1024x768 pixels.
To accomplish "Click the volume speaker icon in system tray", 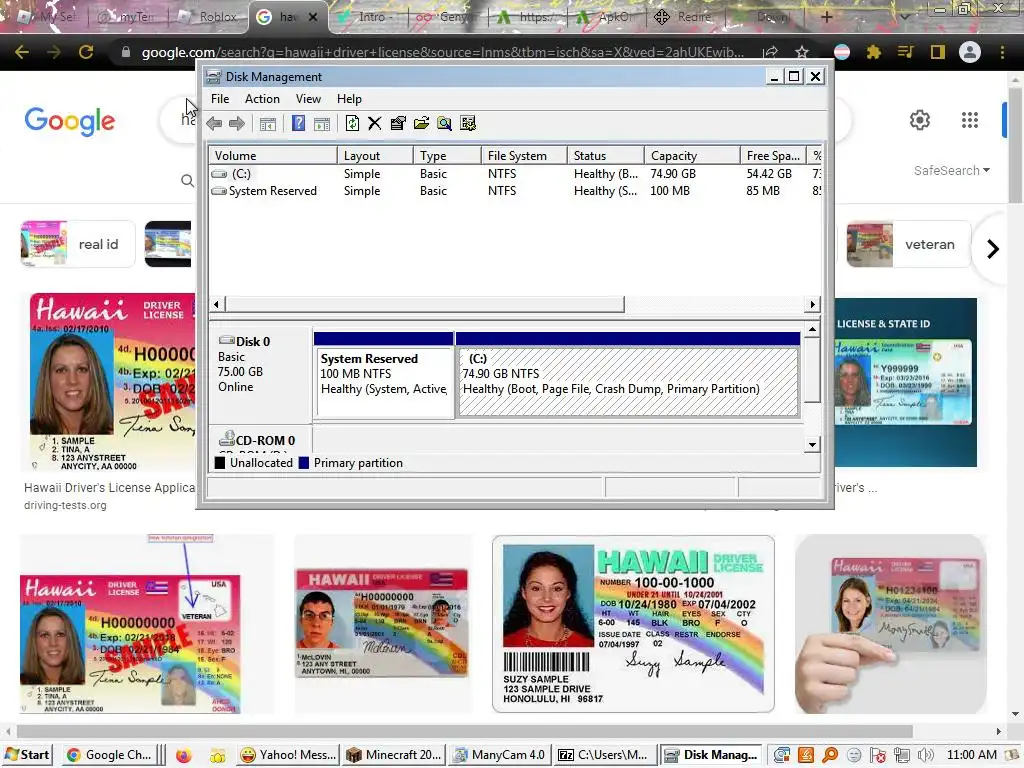I will (x=925, y=756).
